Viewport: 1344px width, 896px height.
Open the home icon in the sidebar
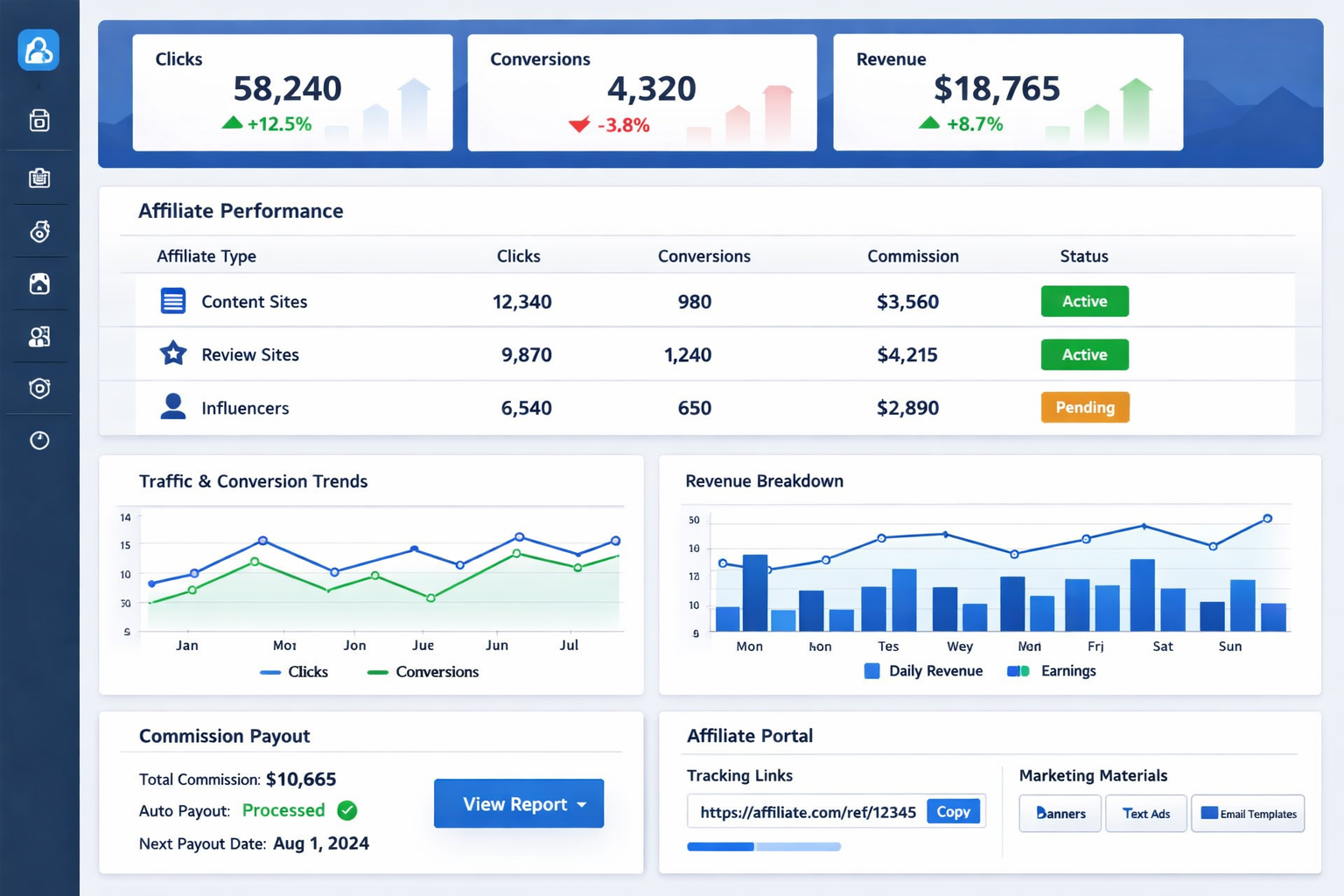pyautogui.click(x=38, y=283)
